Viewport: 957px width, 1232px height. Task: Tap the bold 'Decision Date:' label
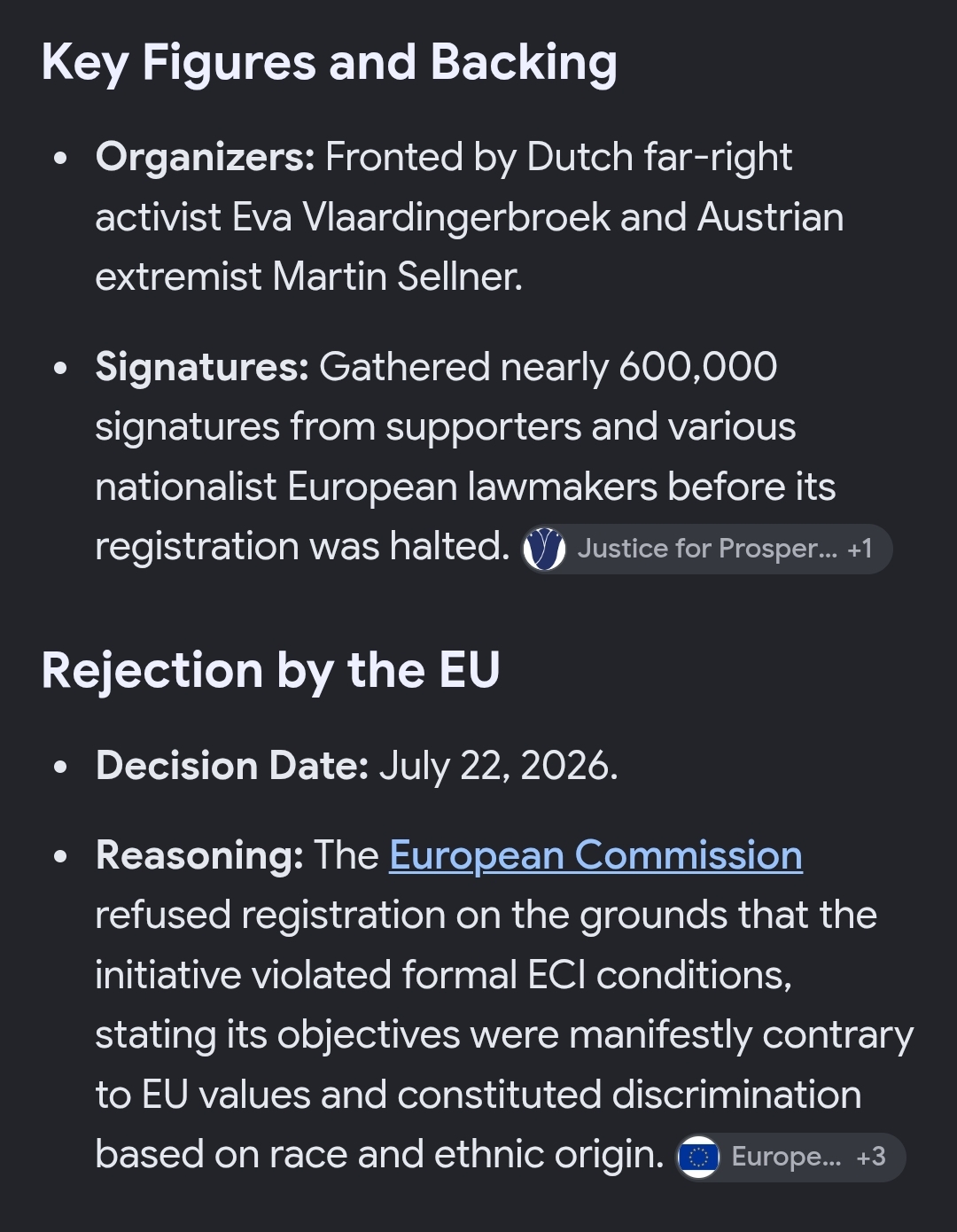(x=231, y=766)
